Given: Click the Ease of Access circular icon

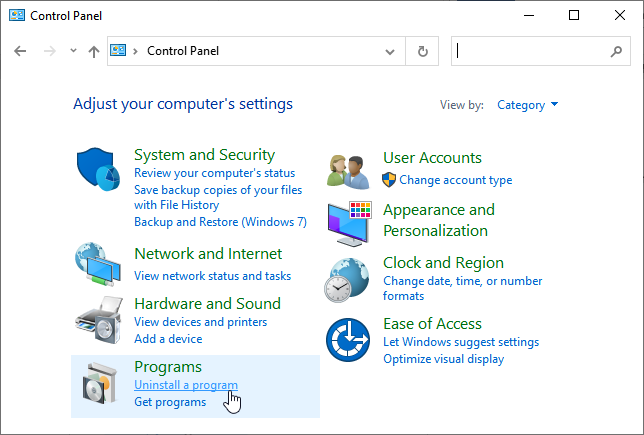Looking at the screenshot, I should coord(348,340).
